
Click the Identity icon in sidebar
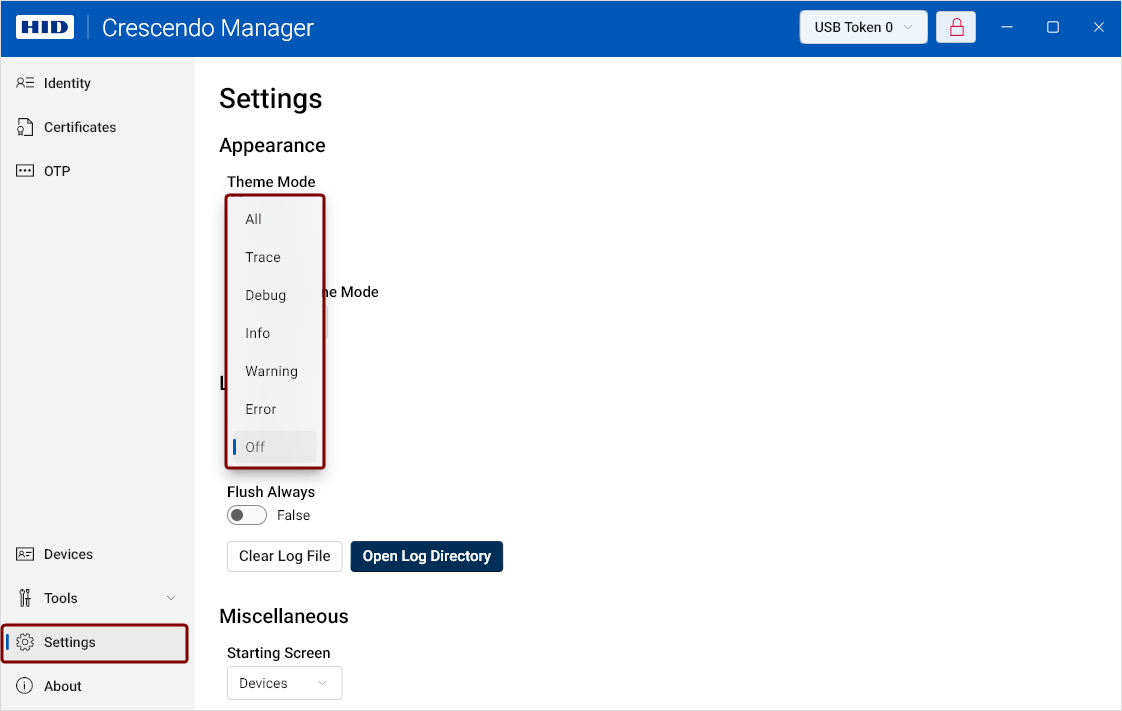pos(25,83)
